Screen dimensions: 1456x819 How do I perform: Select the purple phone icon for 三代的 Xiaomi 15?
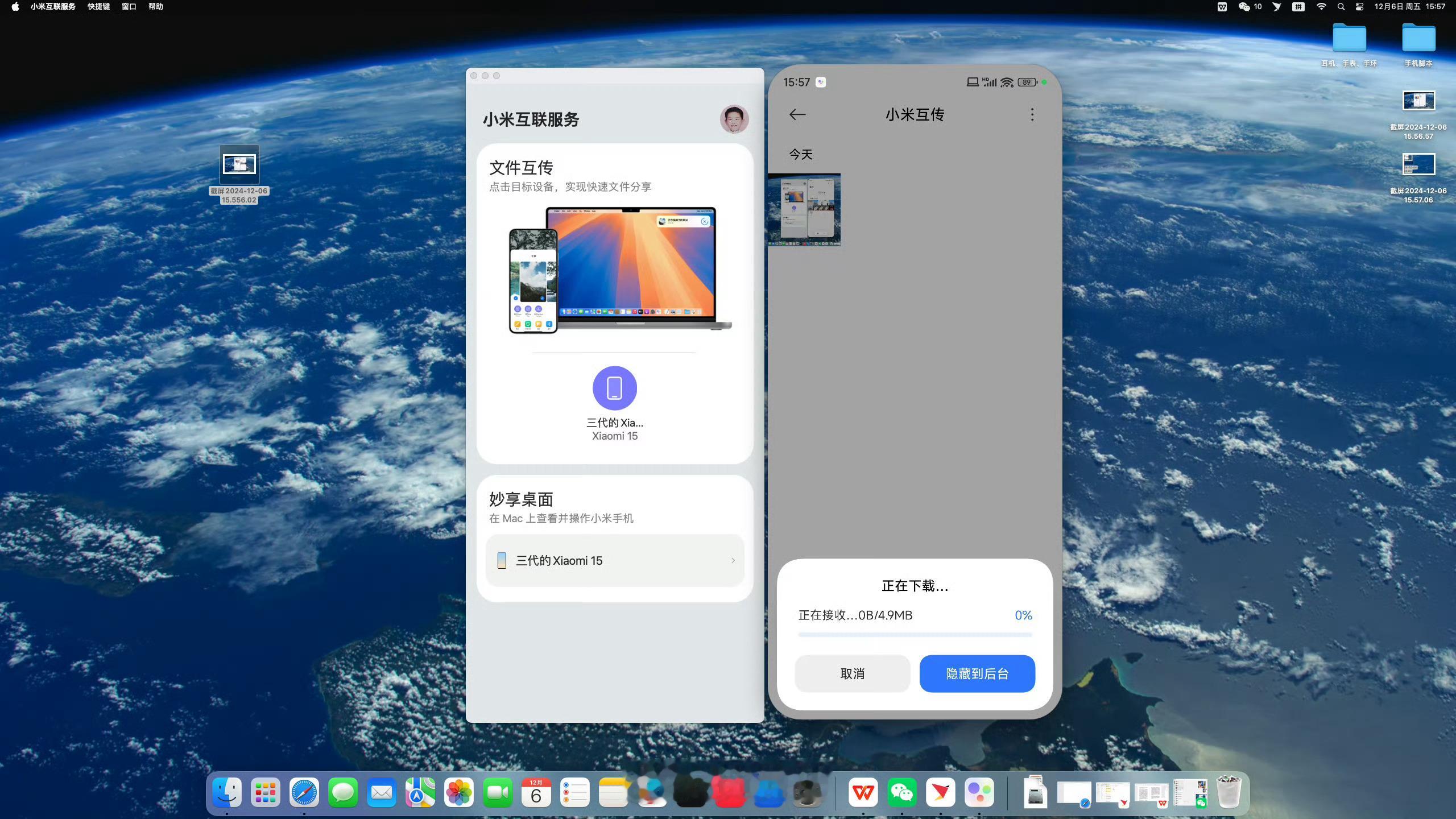614,388
